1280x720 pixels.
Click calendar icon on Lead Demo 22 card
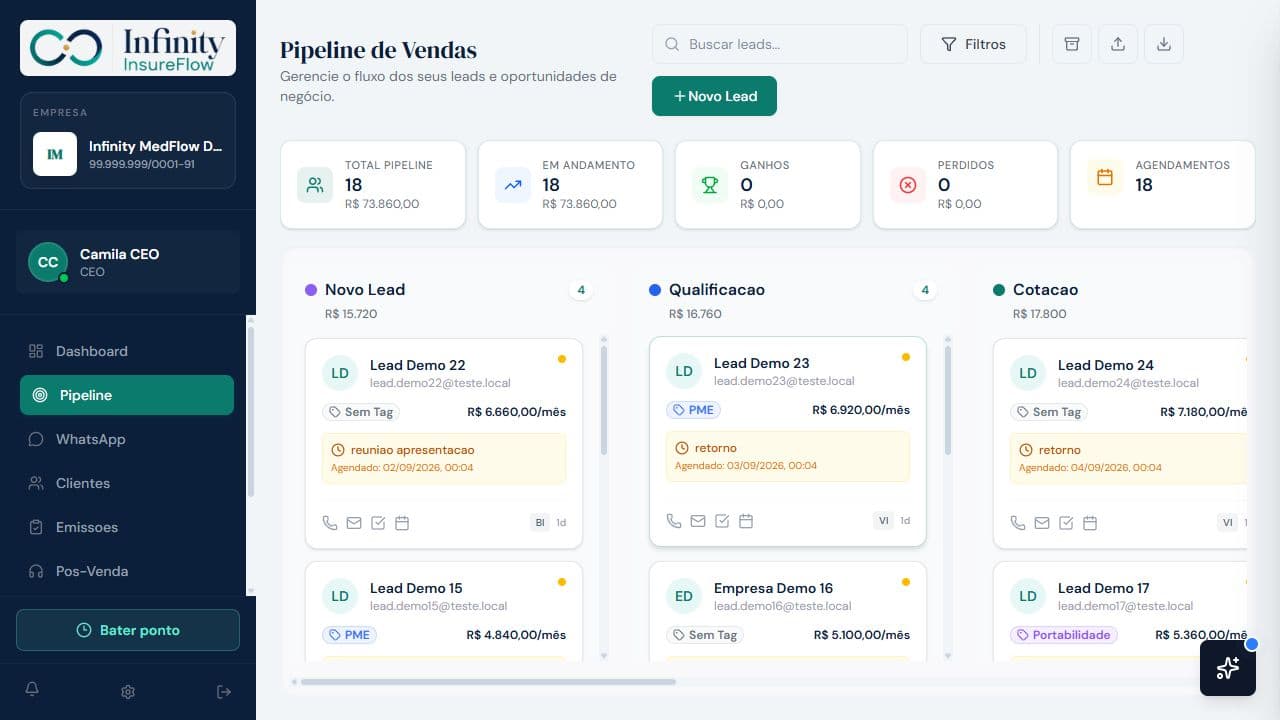tap(402, 522)
